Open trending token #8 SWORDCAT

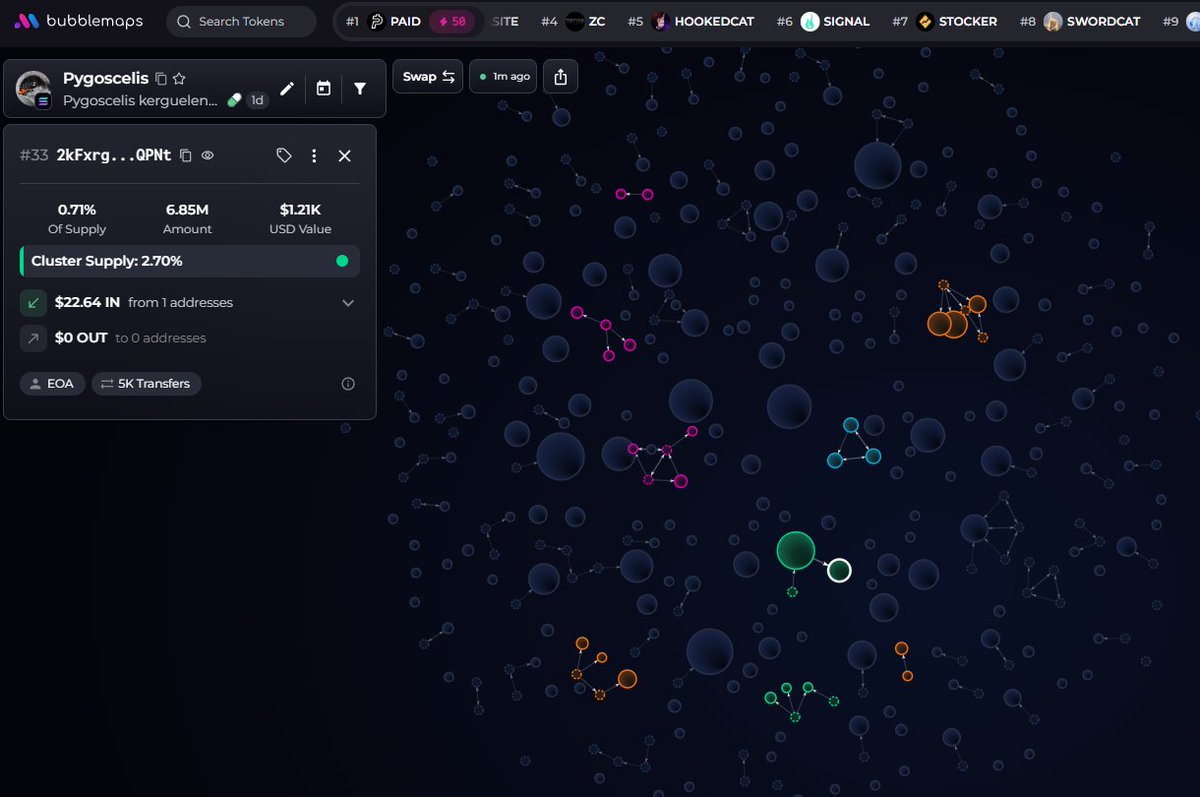[x=1081, y=21]
